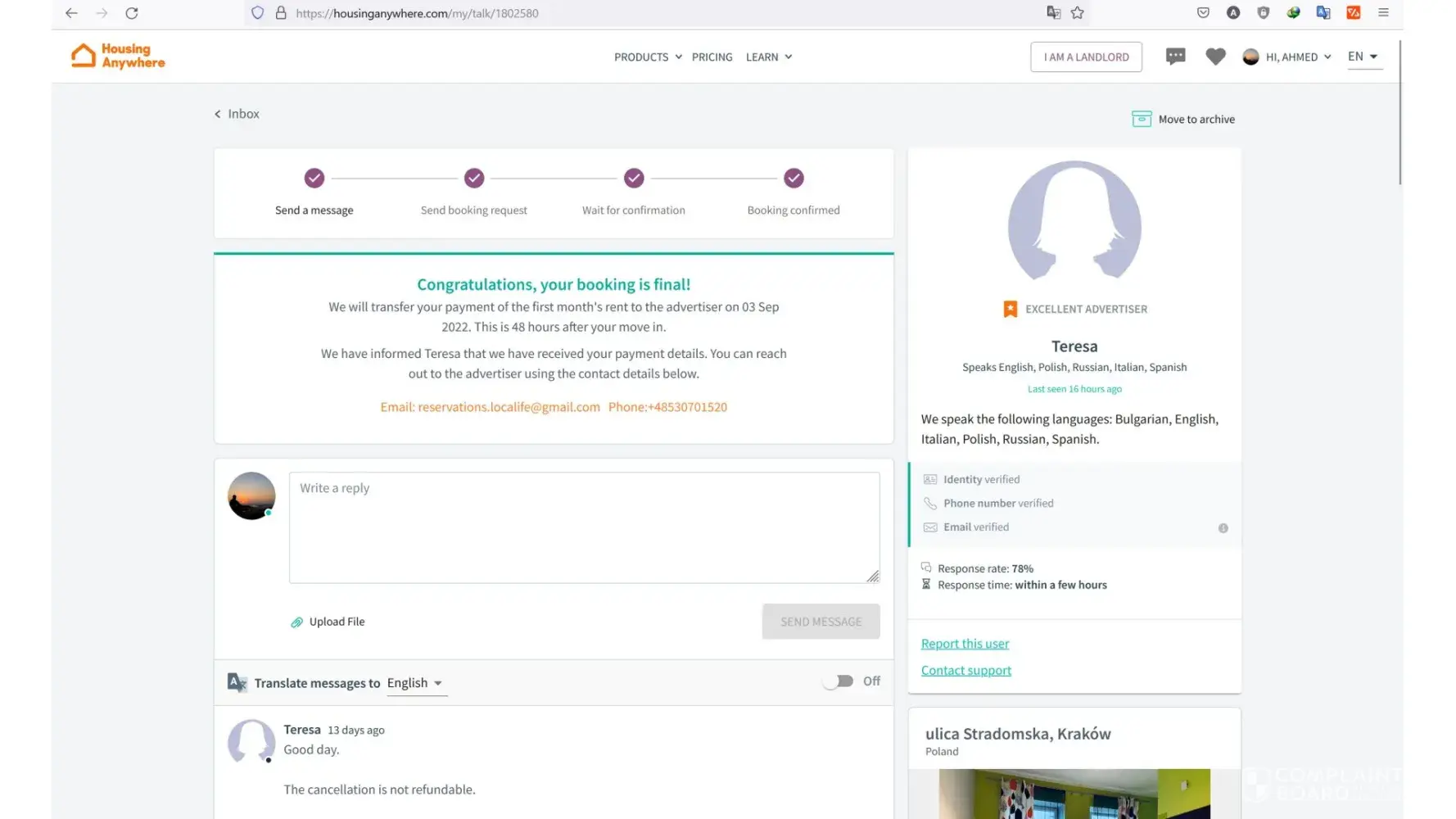
Task: Click the I am a landlord button
Action: (1086, 57)
